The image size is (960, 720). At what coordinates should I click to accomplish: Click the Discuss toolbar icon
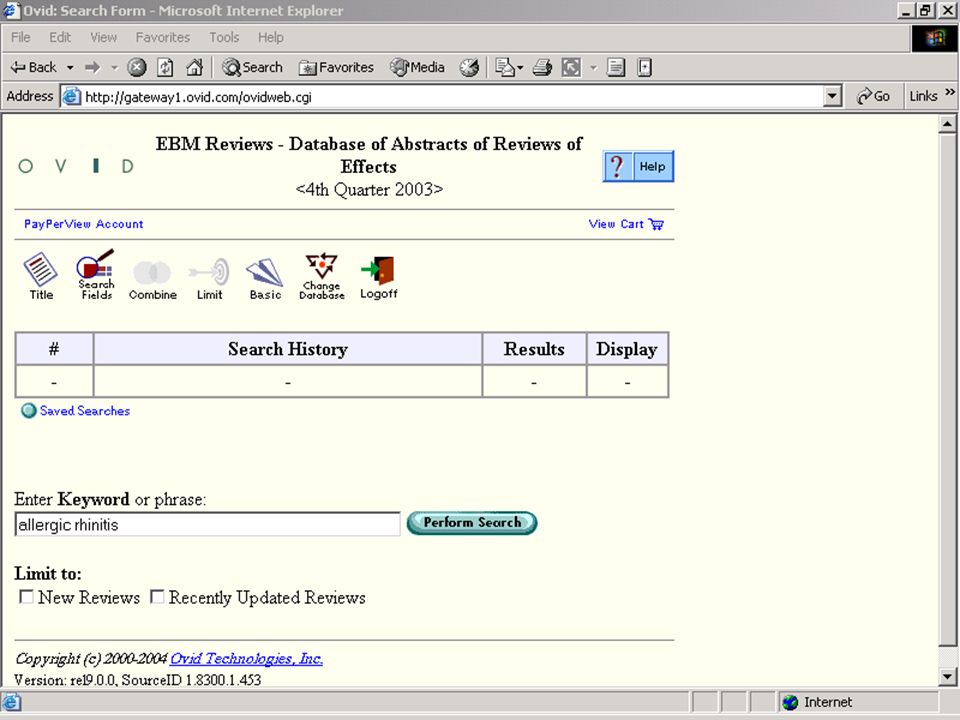(x=616, y=67)
